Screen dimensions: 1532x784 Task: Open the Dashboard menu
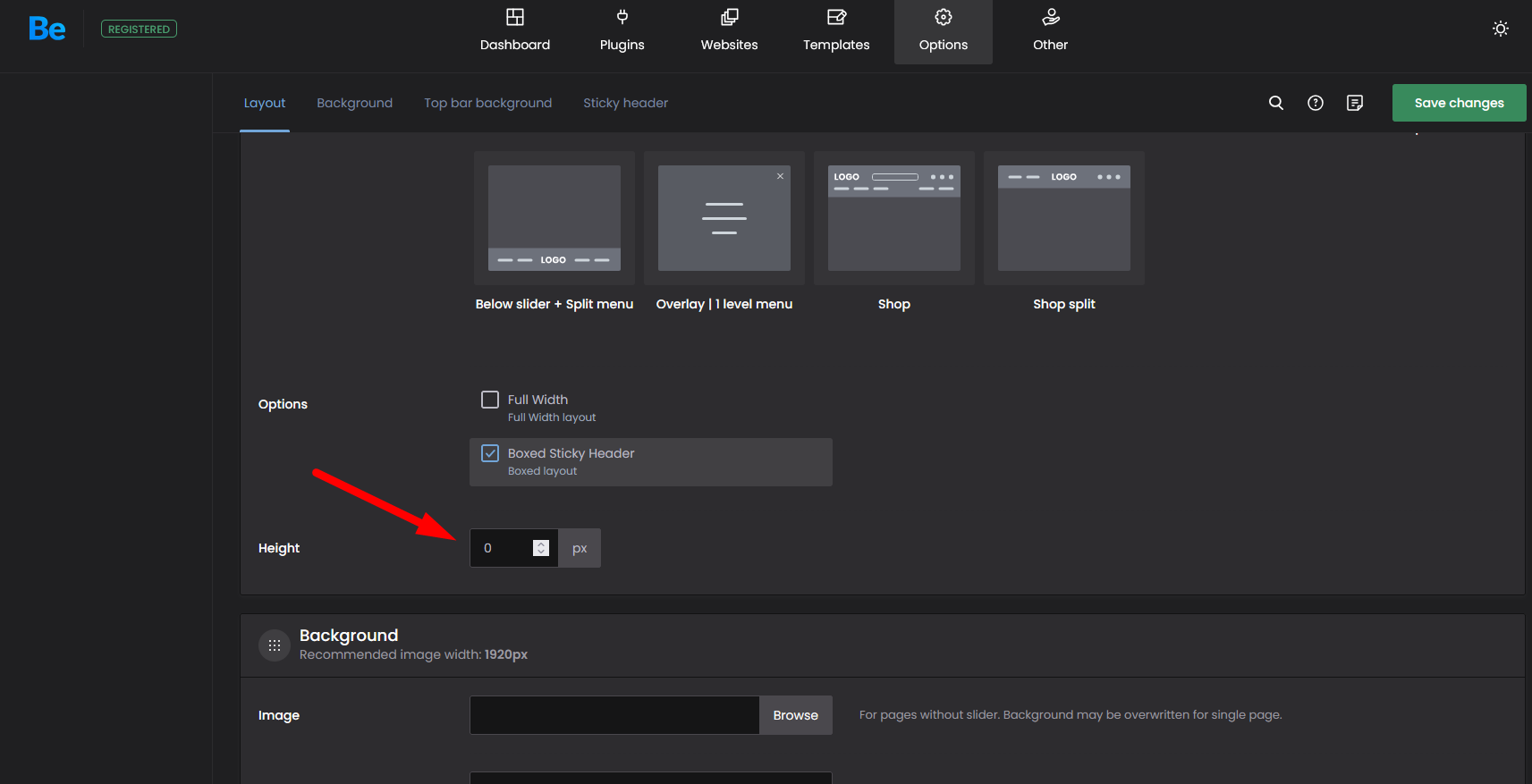(x=515, y=32)
